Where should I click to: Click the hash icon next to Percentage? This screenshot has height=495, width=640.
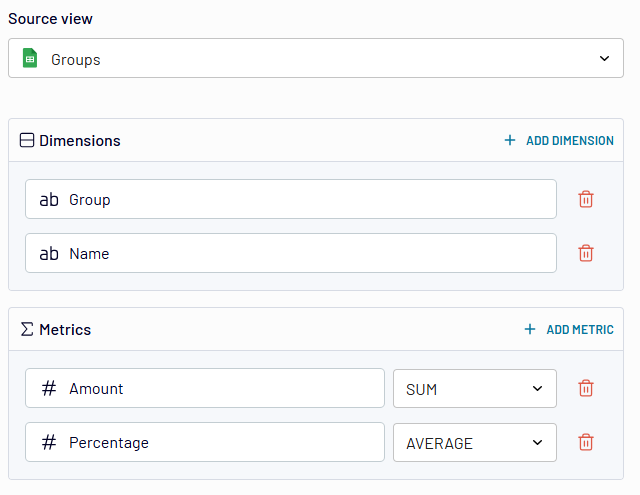(x=49, y=443)
